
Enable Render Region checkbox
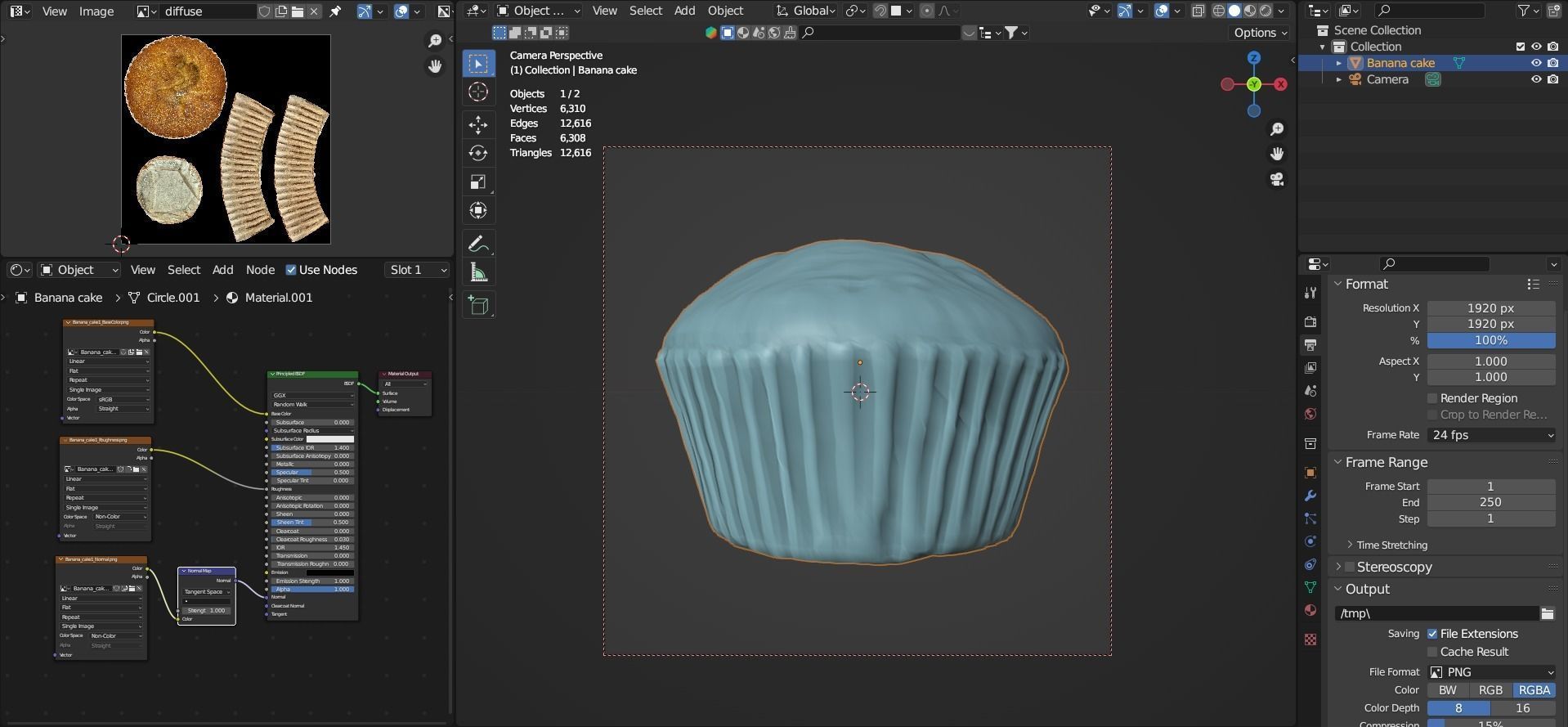(x=1432, y=398)
